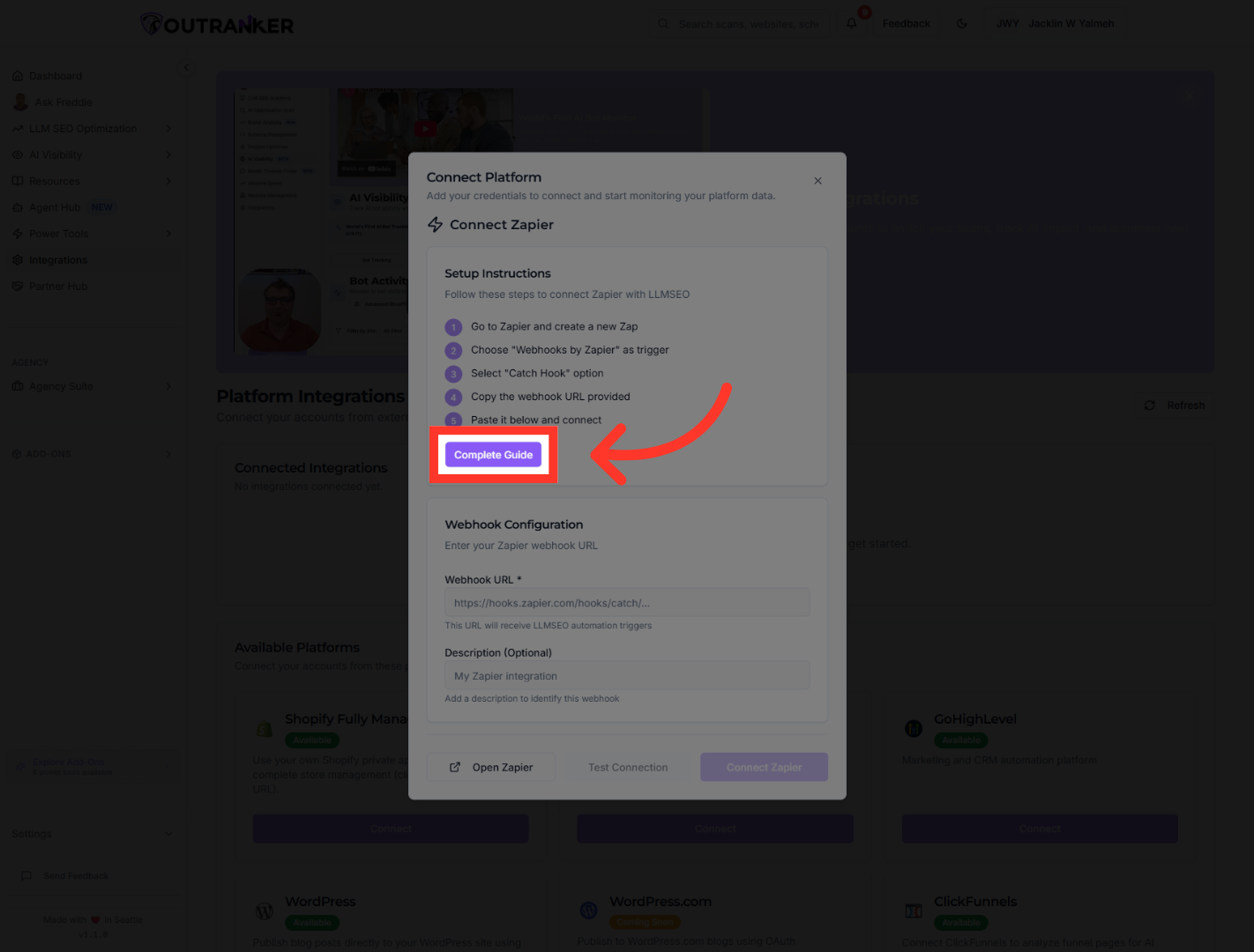Click the Refresh icon

1149,405
